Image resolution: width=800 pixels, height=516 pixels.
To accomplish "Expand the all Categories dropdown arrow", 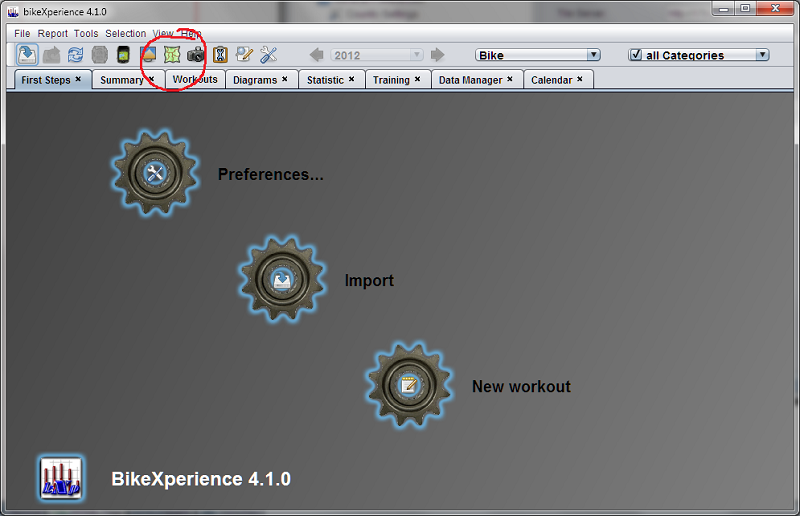I will [x=762, y=55].
